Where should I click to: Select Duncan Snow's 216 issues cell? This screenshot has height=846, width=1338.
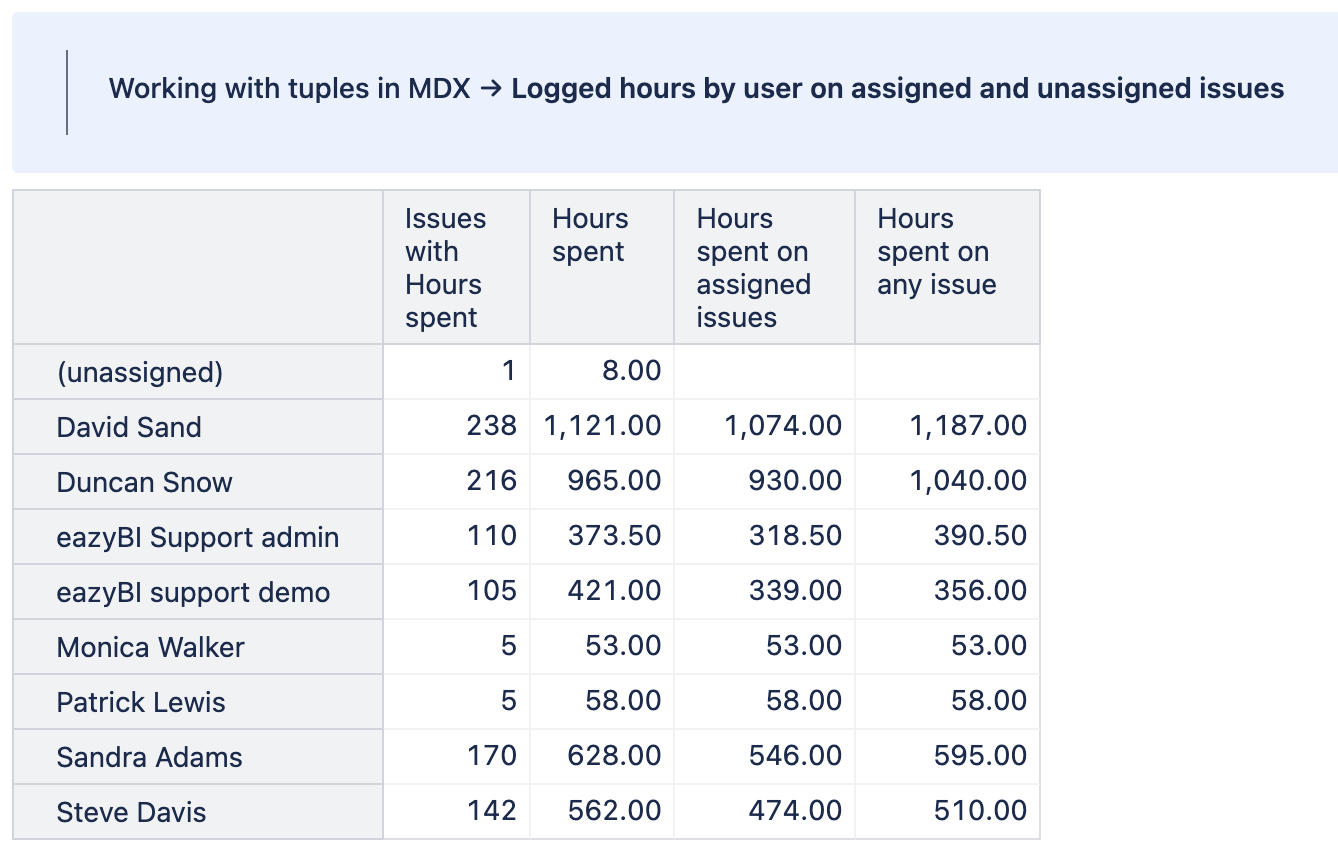491,481
